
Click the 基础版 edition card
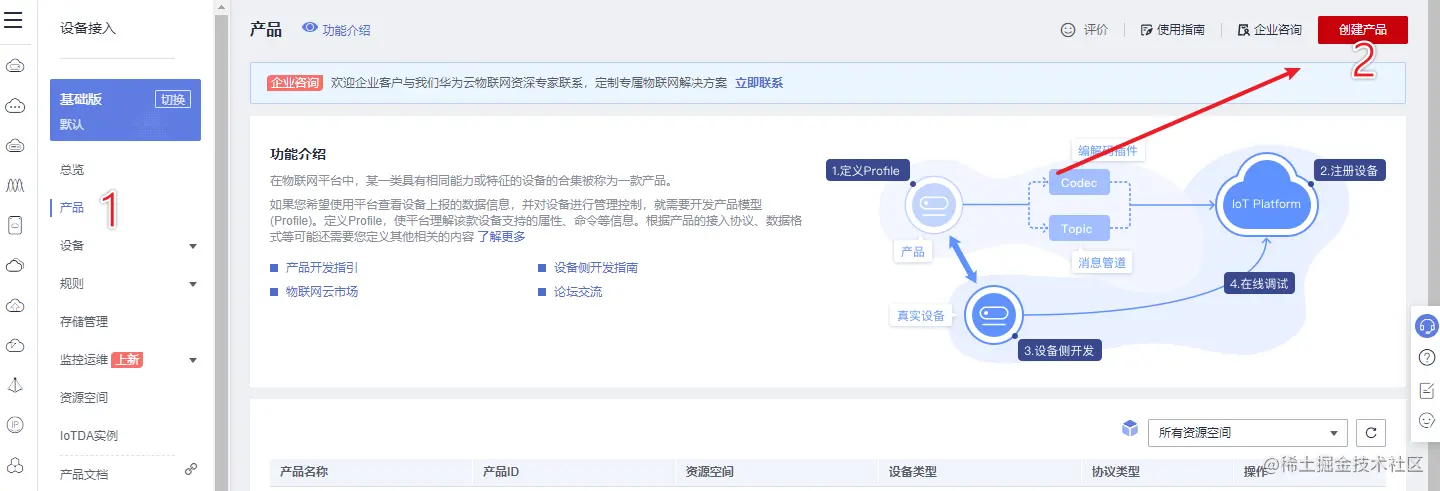click(125, 110)
